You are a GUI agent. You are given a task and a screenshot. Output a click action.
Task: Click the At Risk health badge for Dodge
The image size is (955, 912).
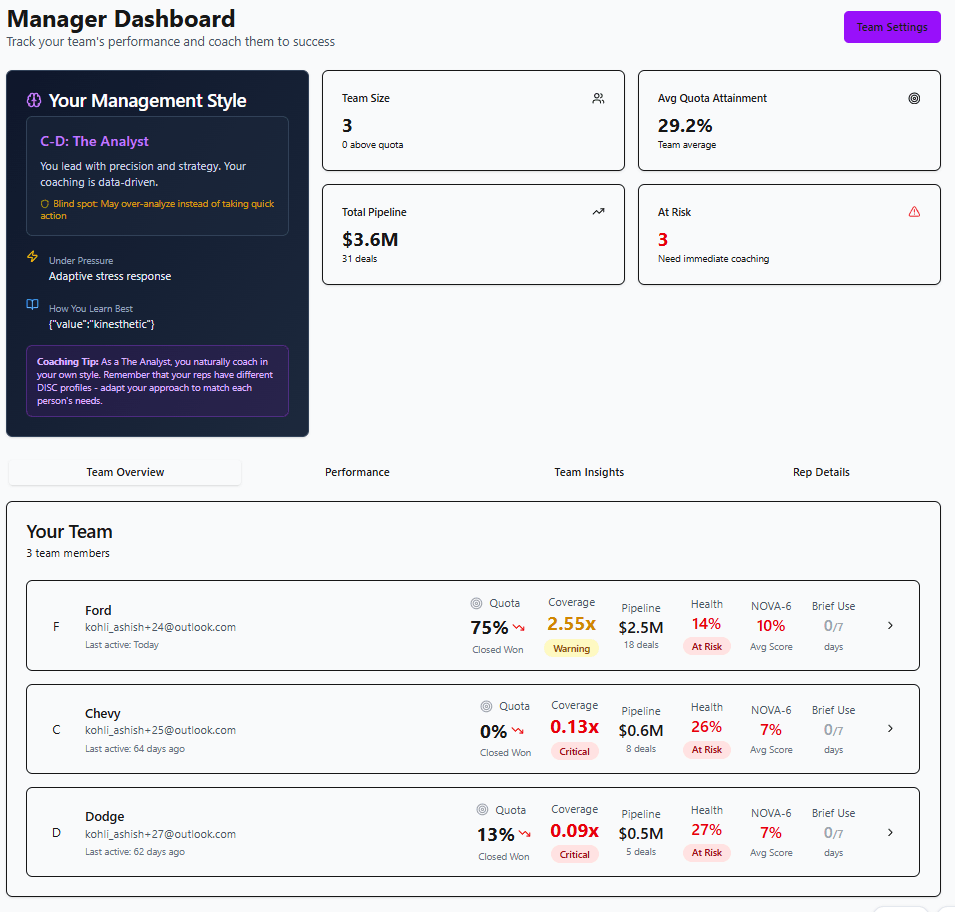pos(707,852)
